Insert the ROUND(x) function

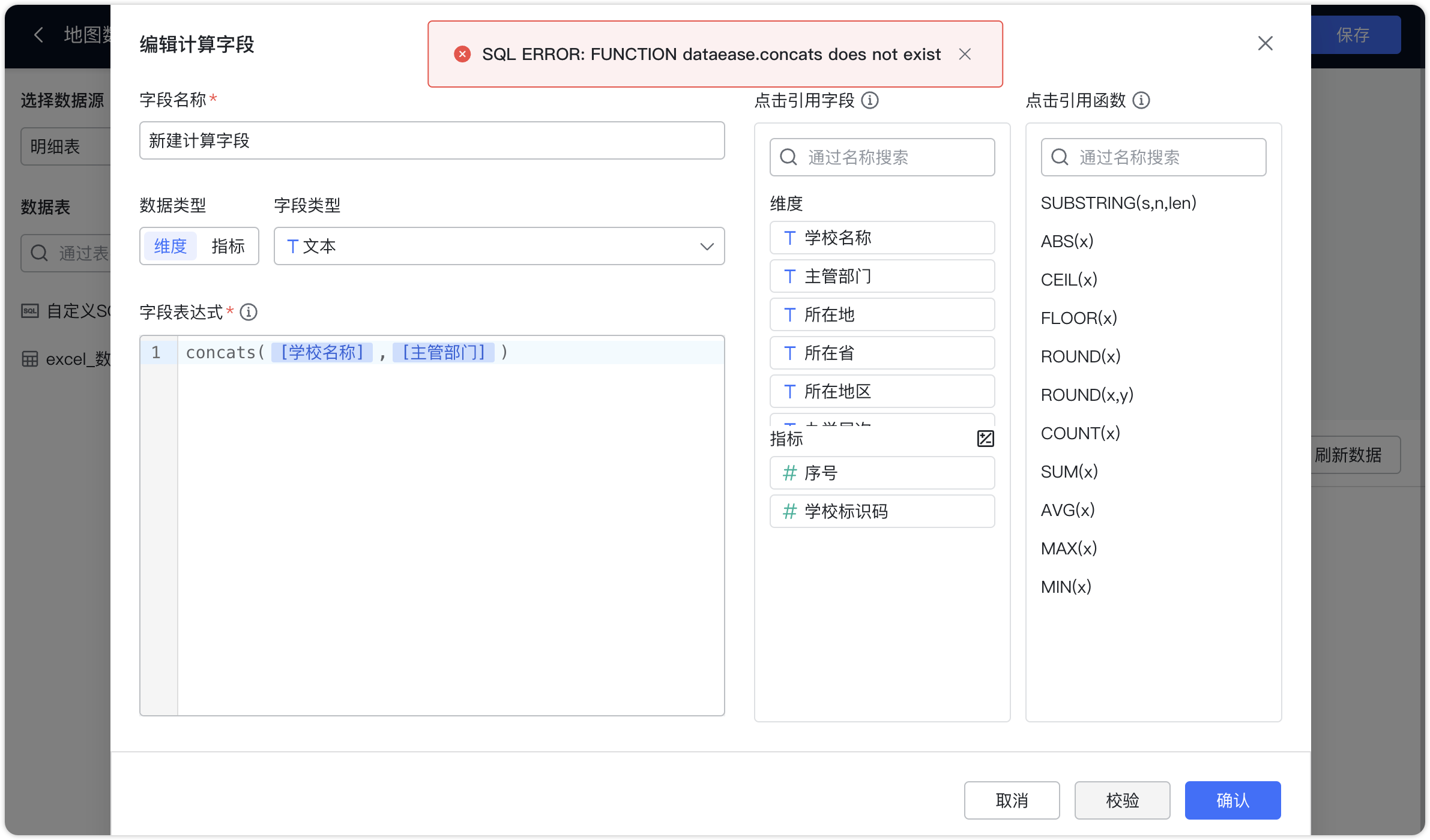tap(1081, 356)
